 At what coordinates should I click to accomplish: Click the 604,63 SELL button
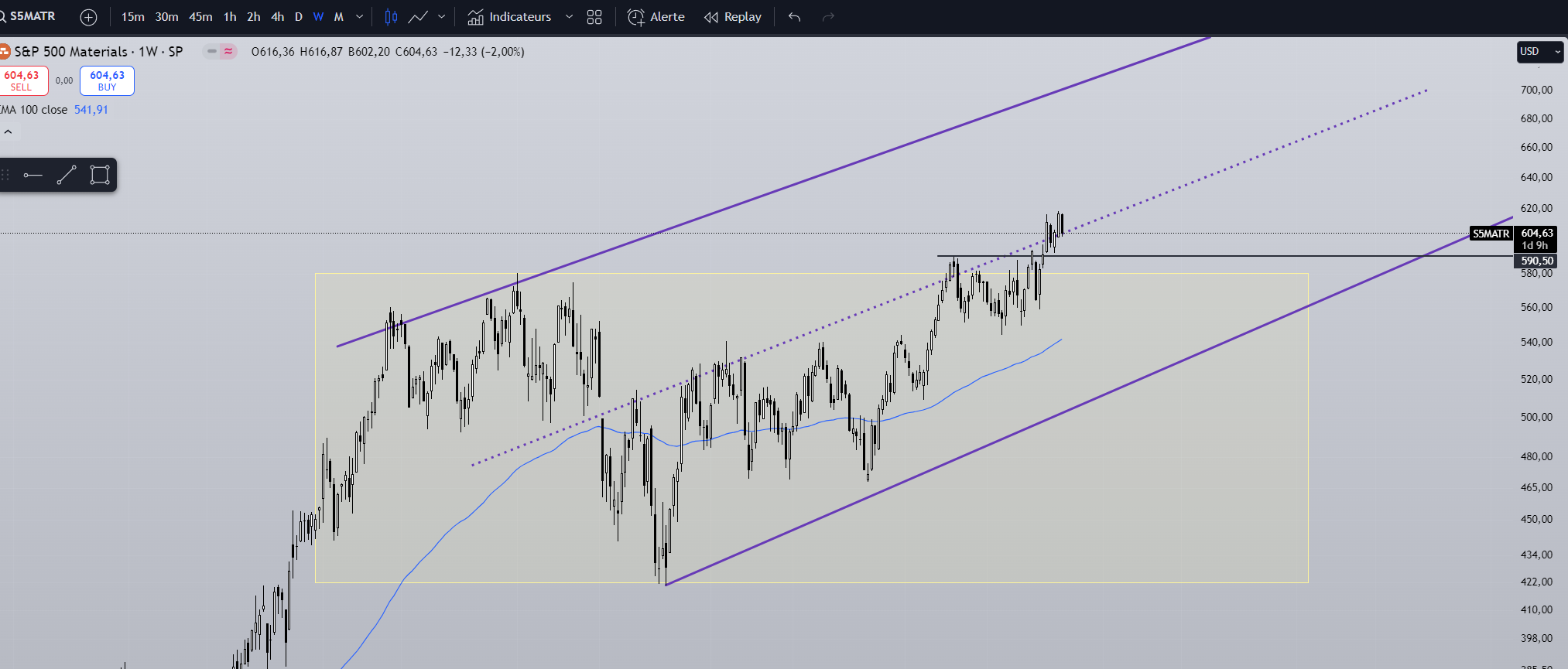tap(23, 80)
